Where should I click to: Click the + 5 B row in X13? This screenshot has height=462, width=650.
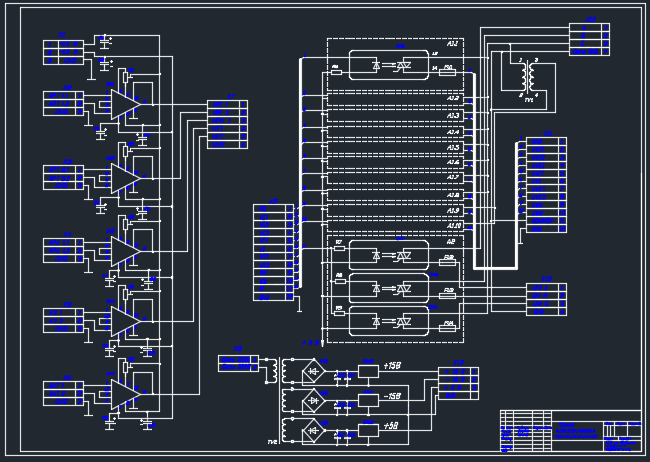point(458,387)
